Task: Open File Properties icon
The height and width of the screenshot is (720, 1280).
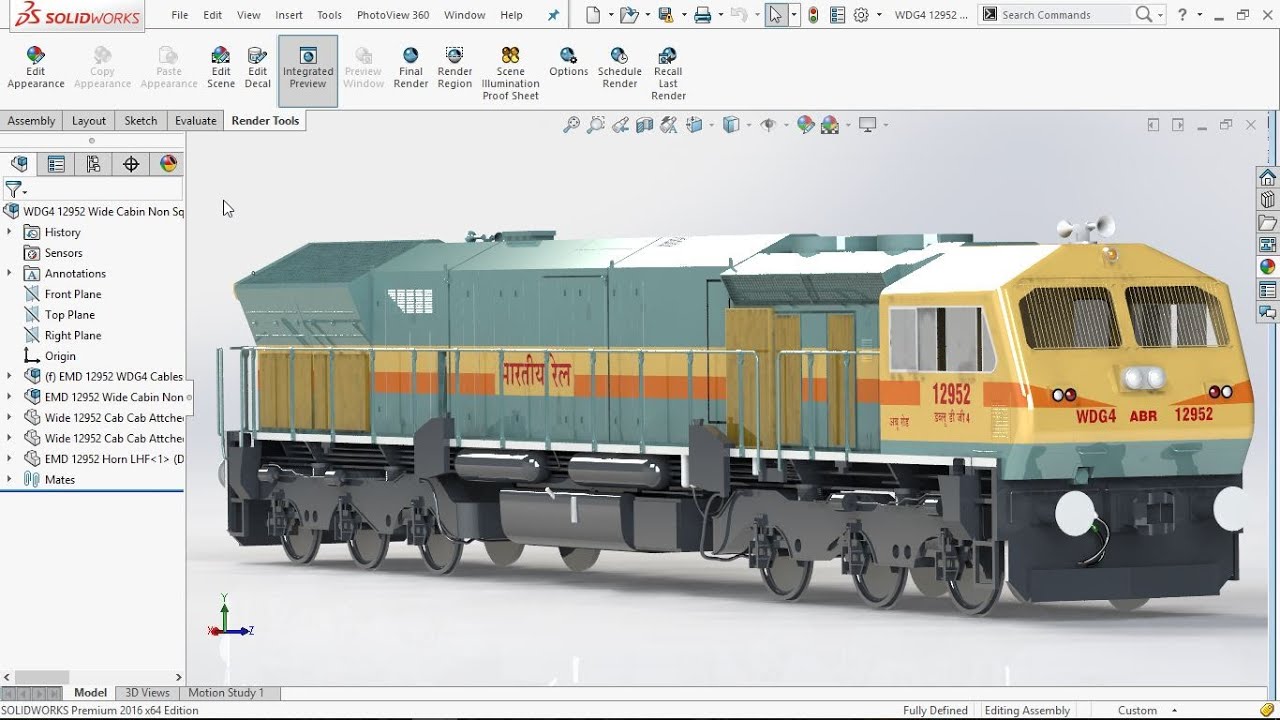Action: click(x=837, y=15)
